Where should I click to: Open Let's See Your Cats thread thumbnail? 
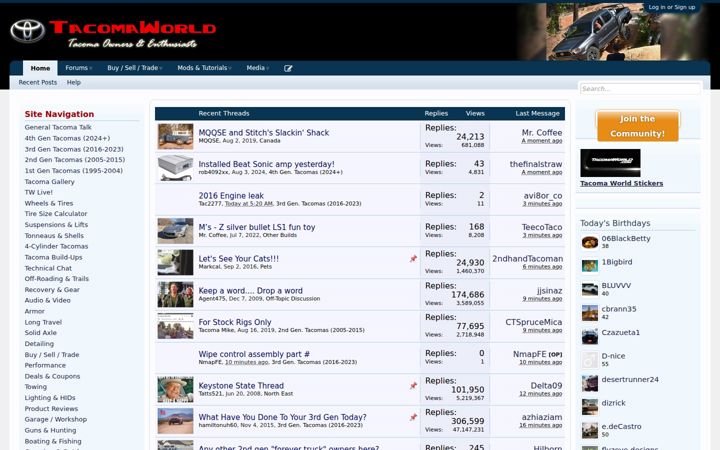point(175,262)
